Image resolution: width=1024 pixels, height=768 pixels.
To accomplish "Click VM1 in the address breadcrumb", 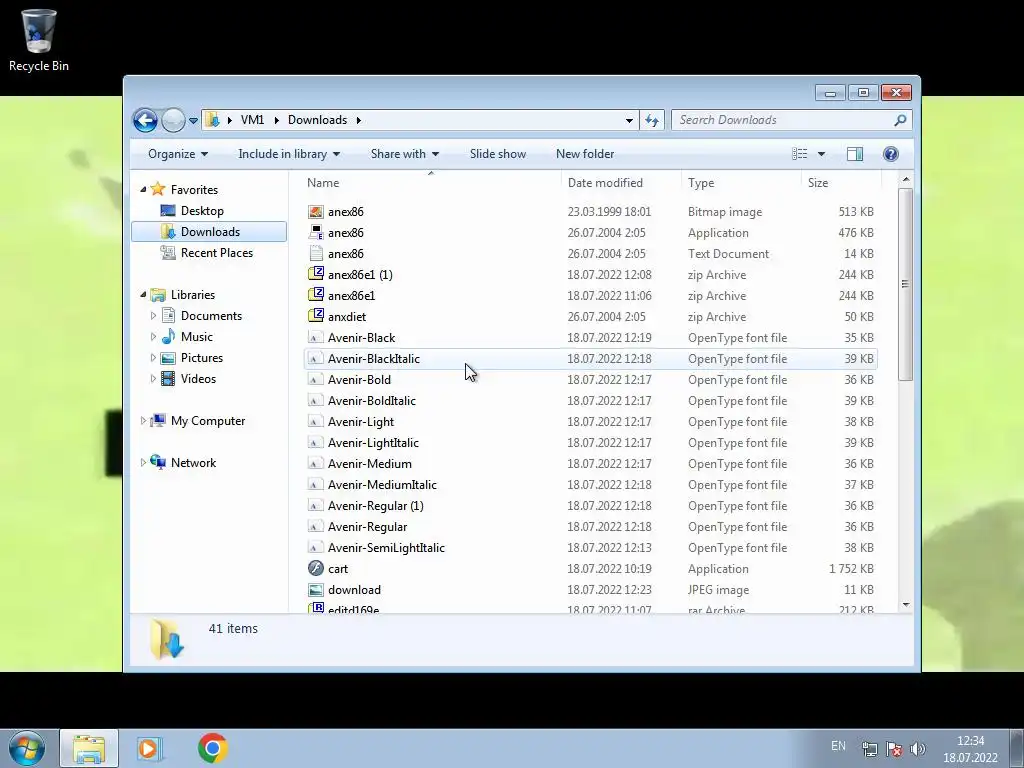I will tap(252, 120).
